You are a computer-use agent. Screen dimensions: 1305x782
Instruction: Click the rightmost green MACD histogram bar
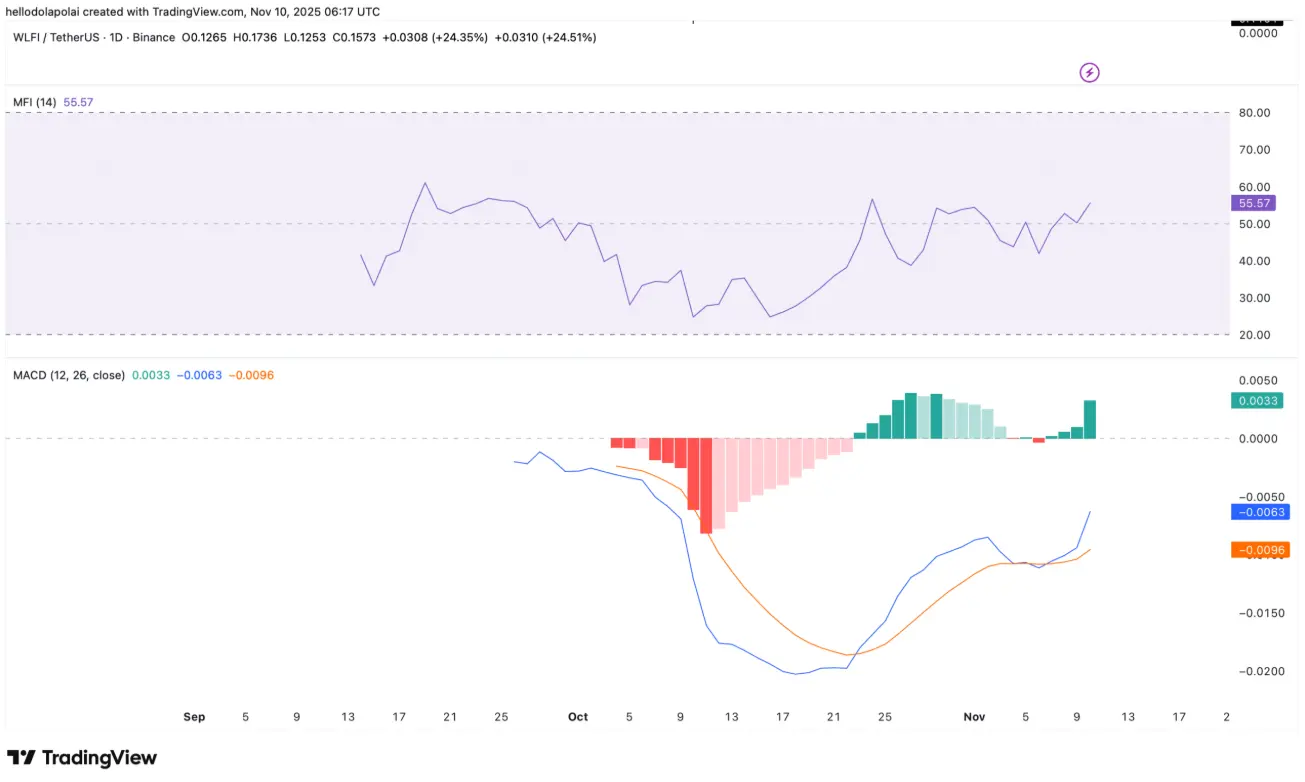tap(1090, 419)
